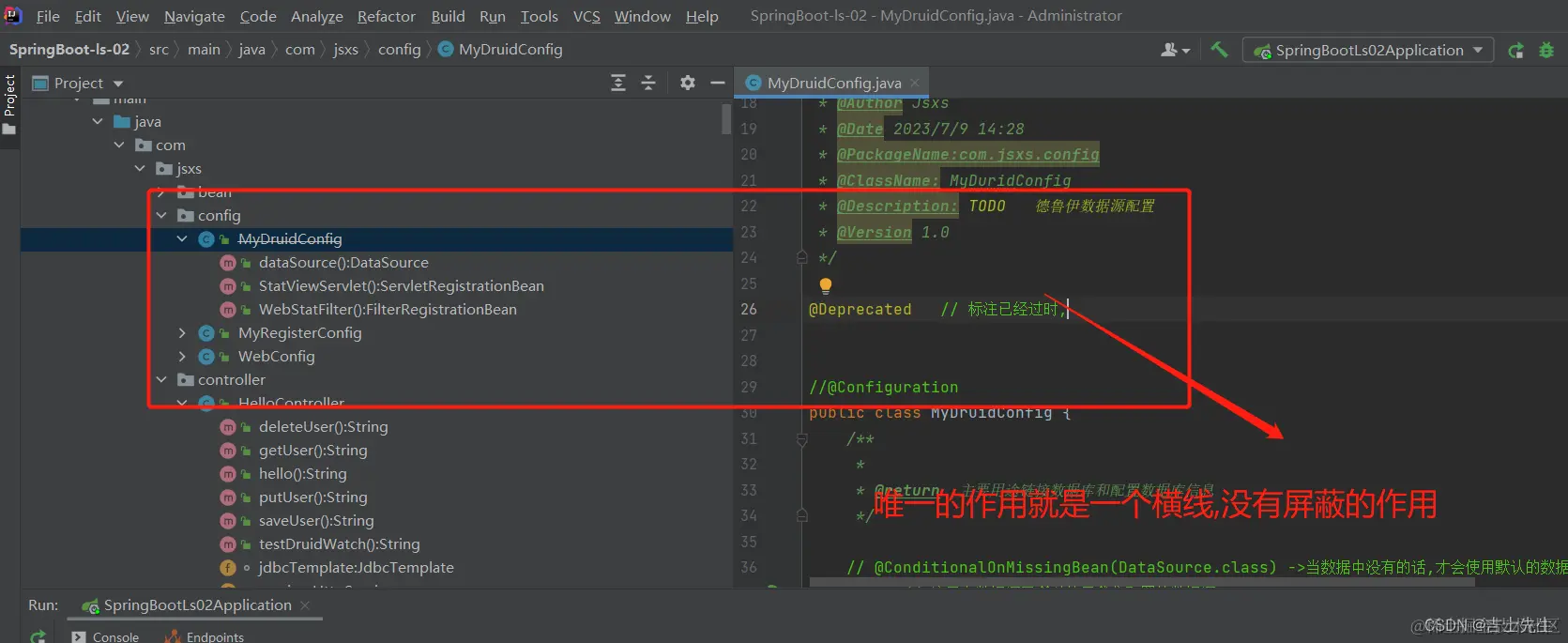
Task: Select the WebConfig class in tree
Action: tap(276, 356)
